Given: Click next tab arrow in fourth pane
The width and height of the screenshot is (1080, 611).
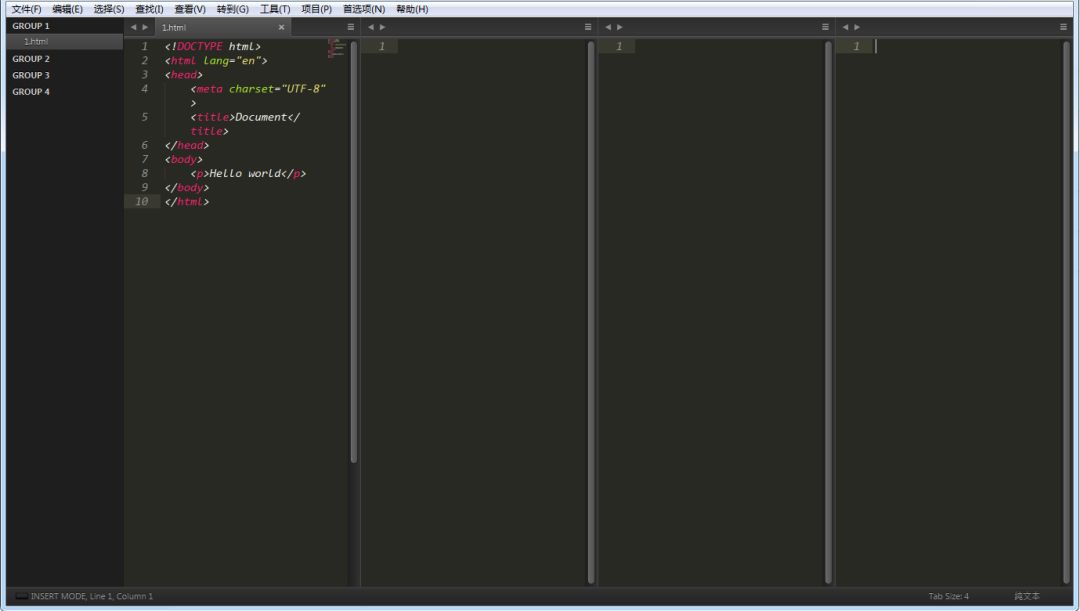Looking at the screenshot, I should [857, 27].
